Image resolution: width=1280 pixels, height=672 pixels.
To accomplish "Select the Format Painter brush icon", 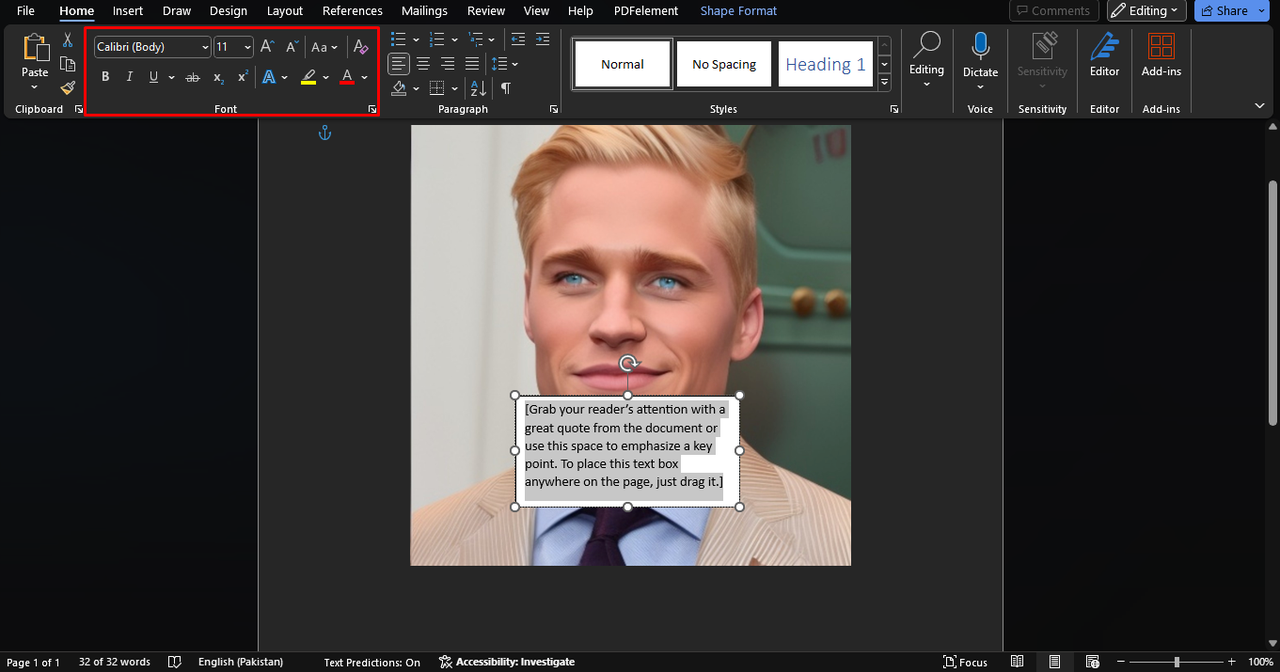I will pos(68,87).
